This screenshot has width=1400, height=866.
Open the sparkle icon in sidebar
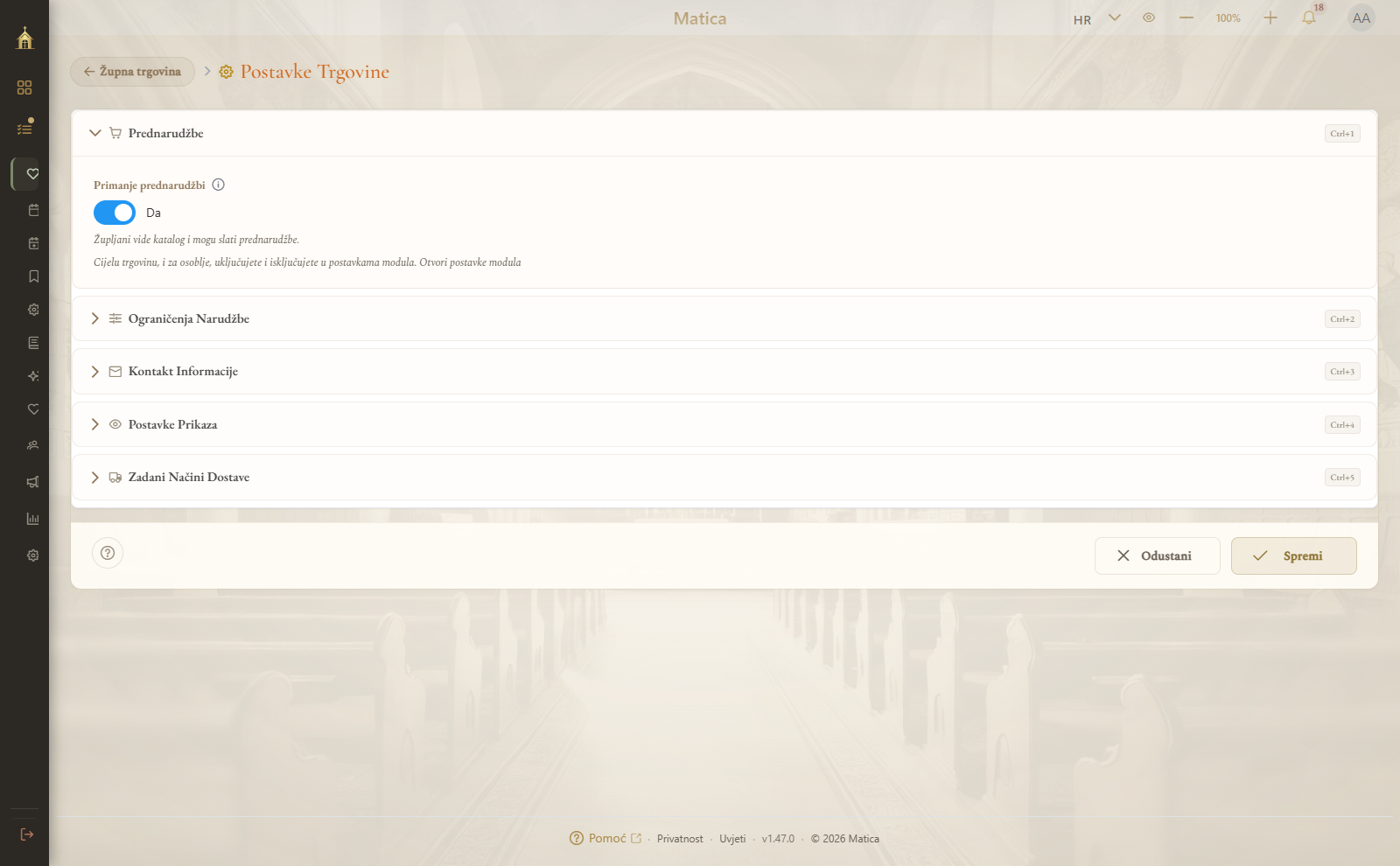pyautogui.click(x=33, y=376)
